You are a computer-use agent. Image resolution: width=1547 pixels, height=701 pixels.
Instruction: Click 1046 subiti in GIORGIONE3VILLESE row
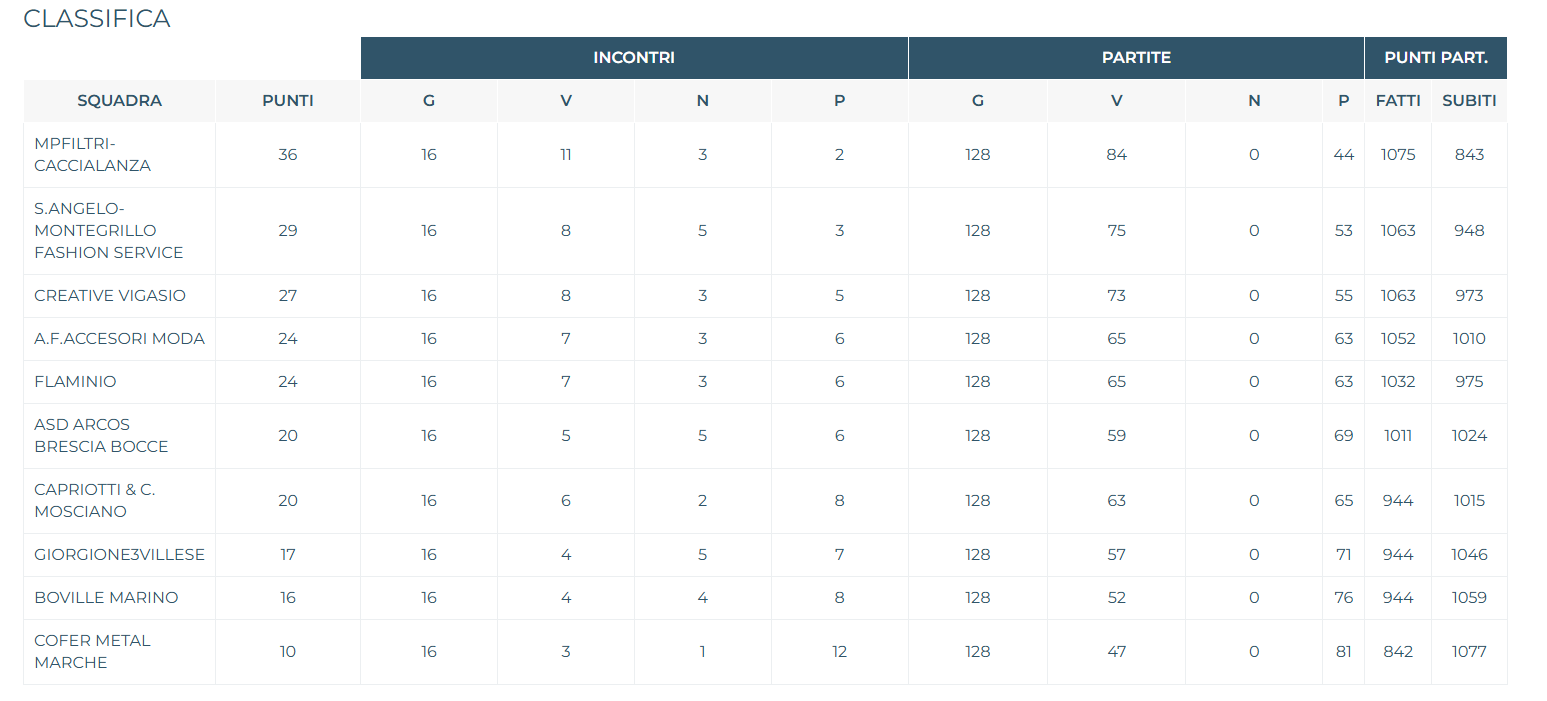point(1469,555)
